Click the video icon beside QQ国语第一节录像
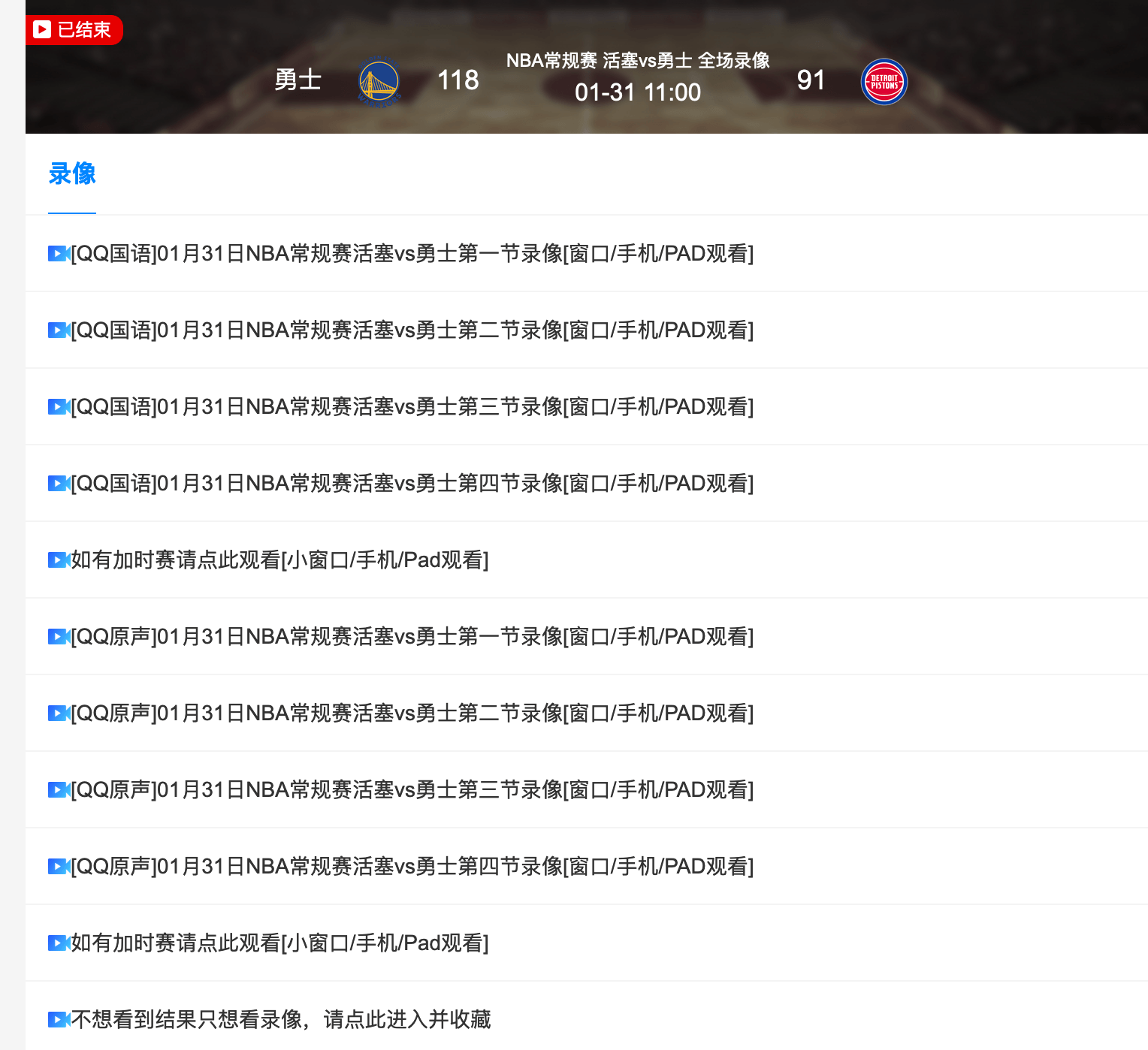This screenshot has height=1050, width=1148. point(58,254)
